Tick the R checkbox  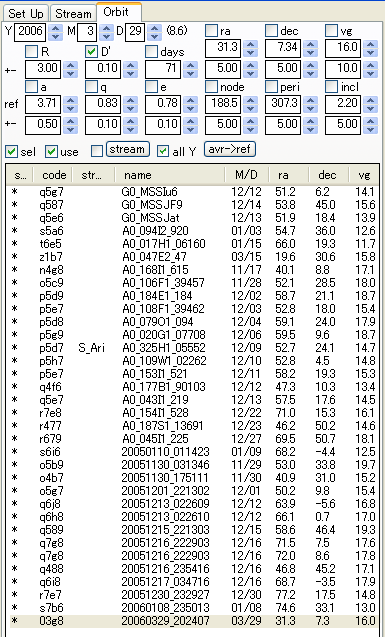pos(31,52)
